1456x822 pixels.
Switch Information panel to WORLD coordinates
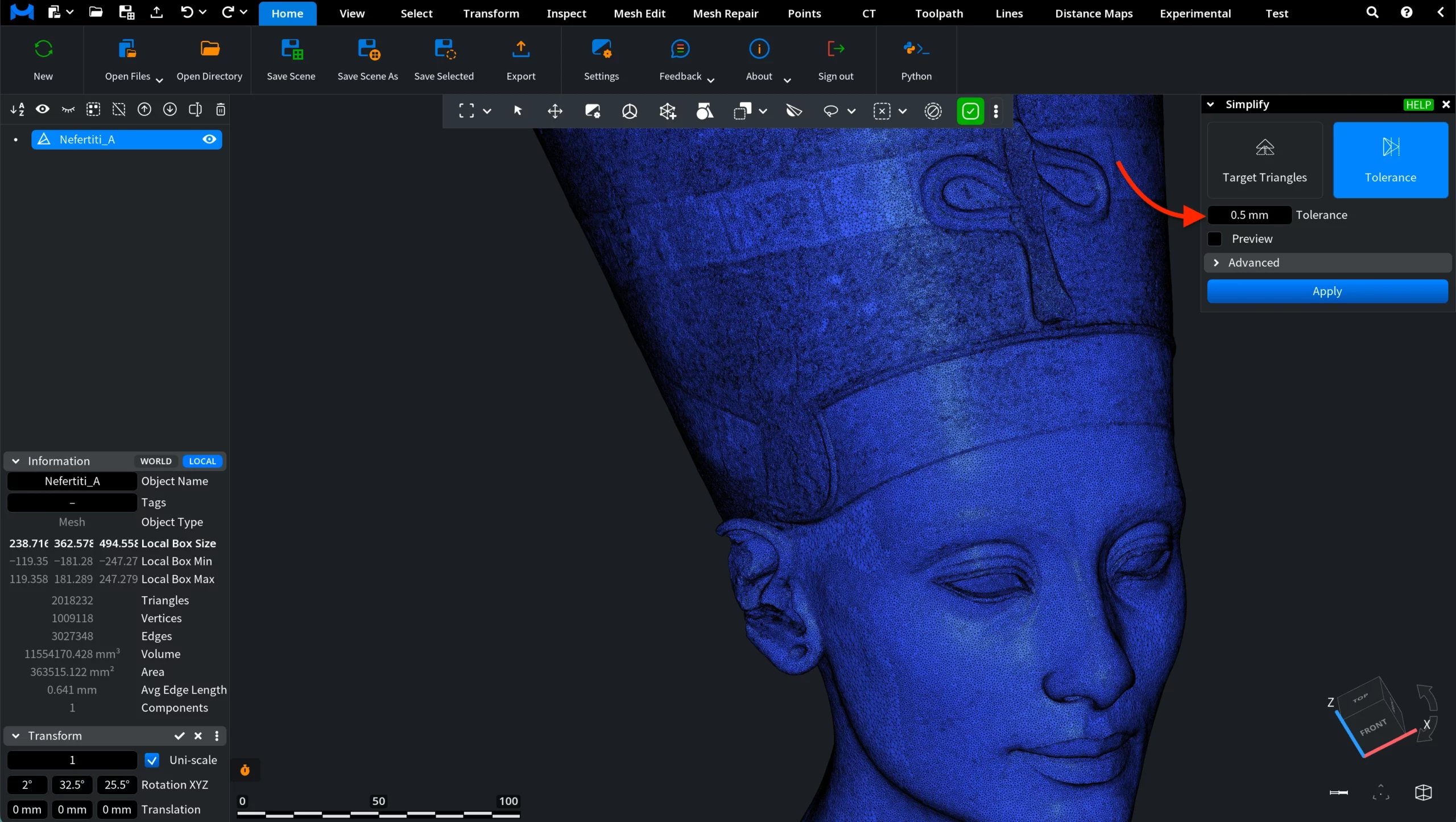[156, 461]
